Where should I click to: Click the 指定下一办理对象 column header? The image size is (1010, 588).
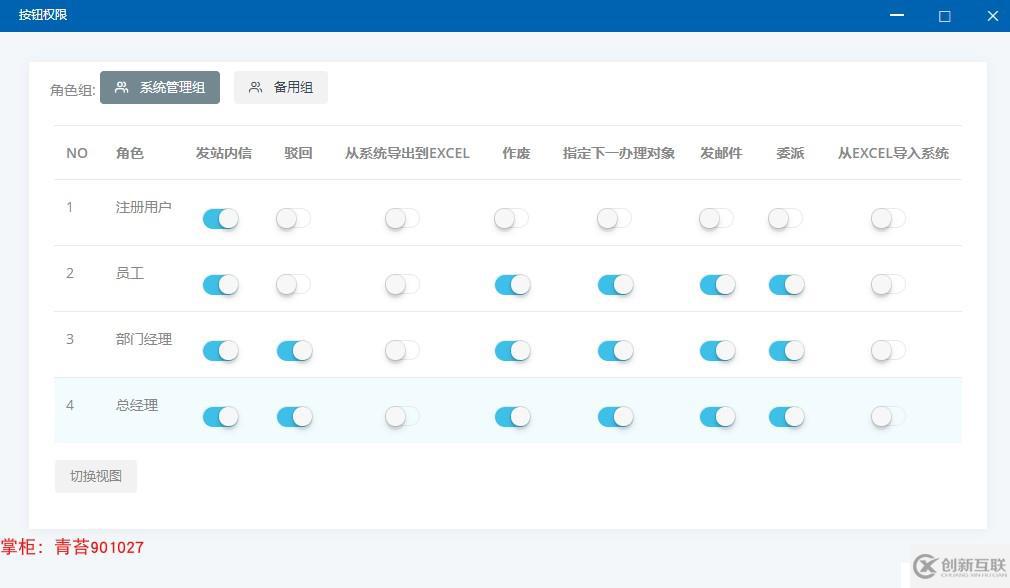pyautogui.click(x=618, y=153)
